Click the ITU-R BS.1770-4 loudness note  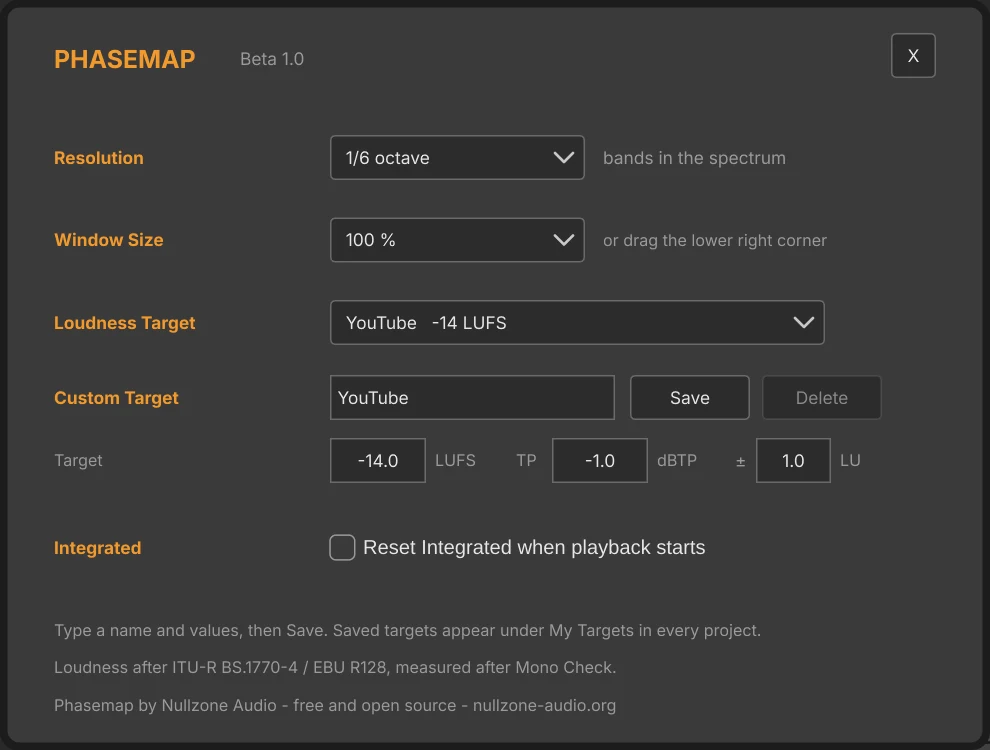[335, 667]
